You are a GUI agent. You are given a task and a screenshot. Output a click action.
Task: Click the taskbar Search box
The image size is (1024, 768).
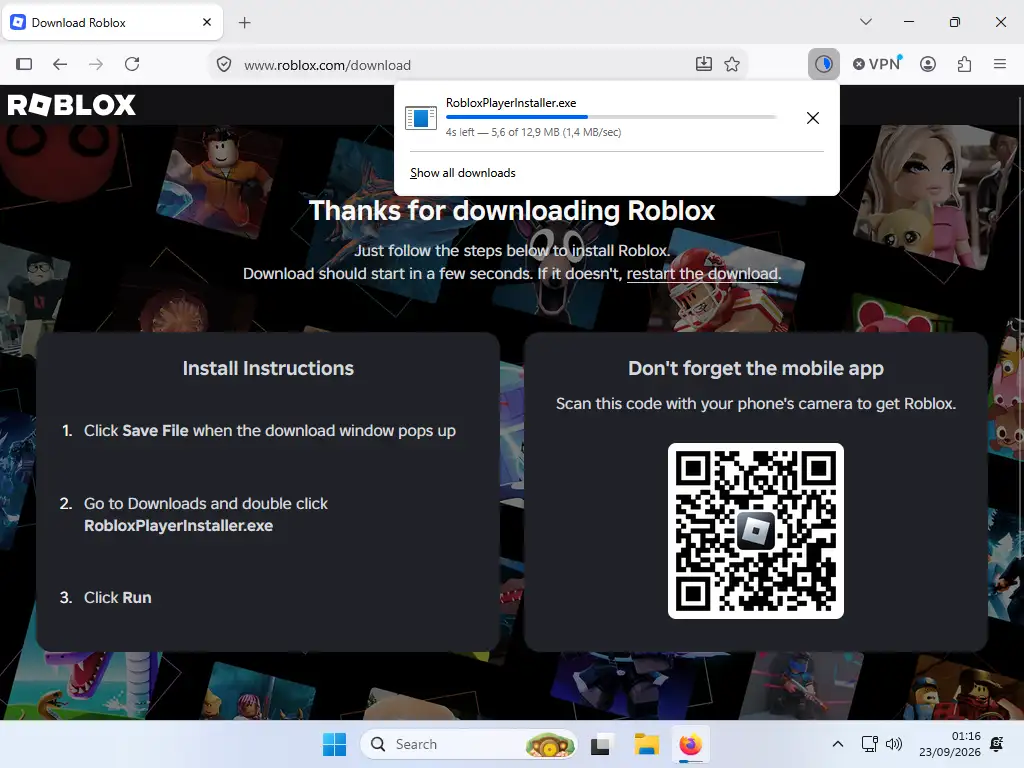[469, 744]
